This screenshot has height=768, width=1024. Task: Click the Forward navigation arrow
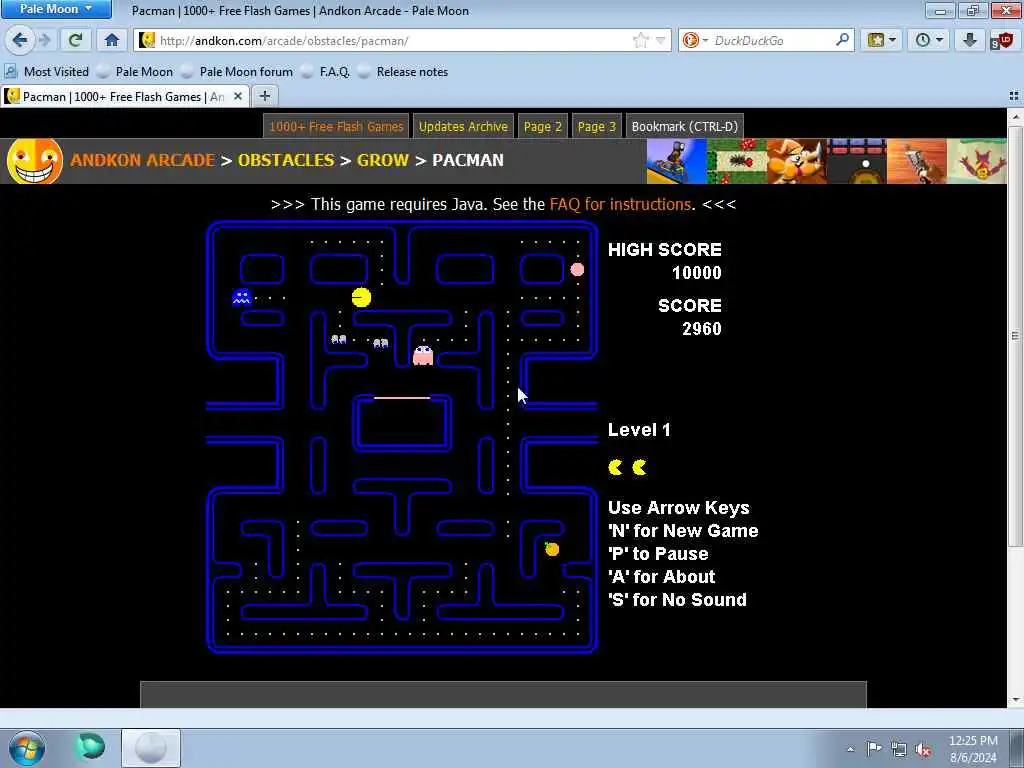click(44, 40)
